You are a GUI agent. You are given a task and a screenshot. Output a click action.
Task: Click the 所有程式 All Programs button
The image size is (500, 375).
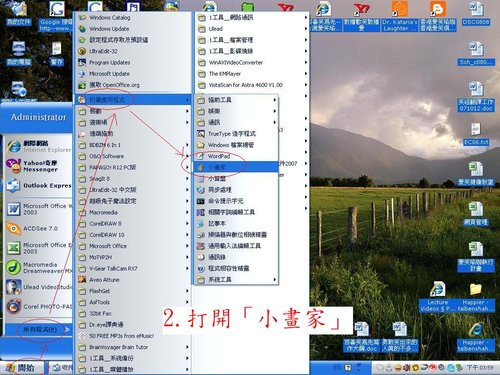point(39,330)
